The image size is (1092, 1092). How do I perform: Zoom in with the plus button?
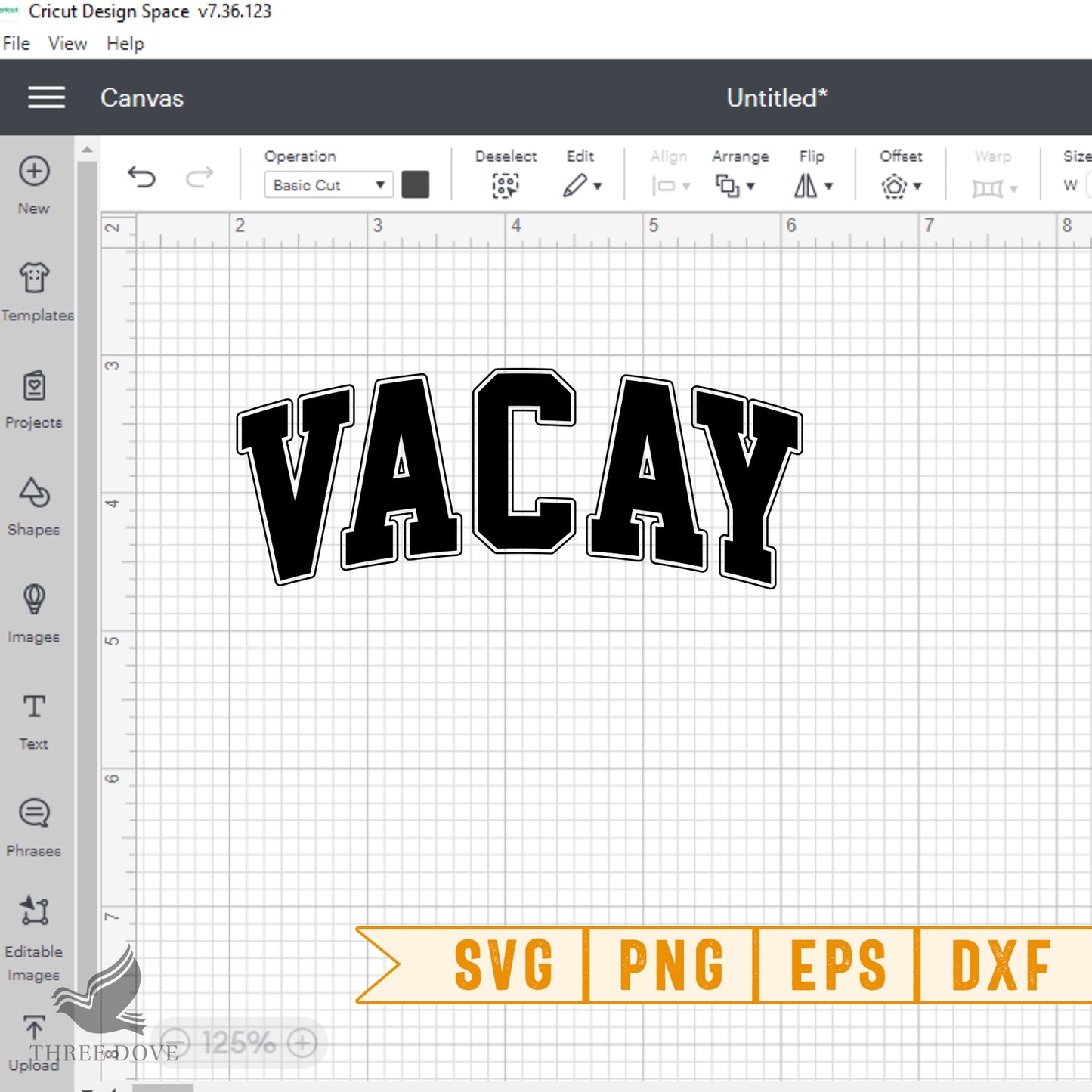coord(302,1044)
